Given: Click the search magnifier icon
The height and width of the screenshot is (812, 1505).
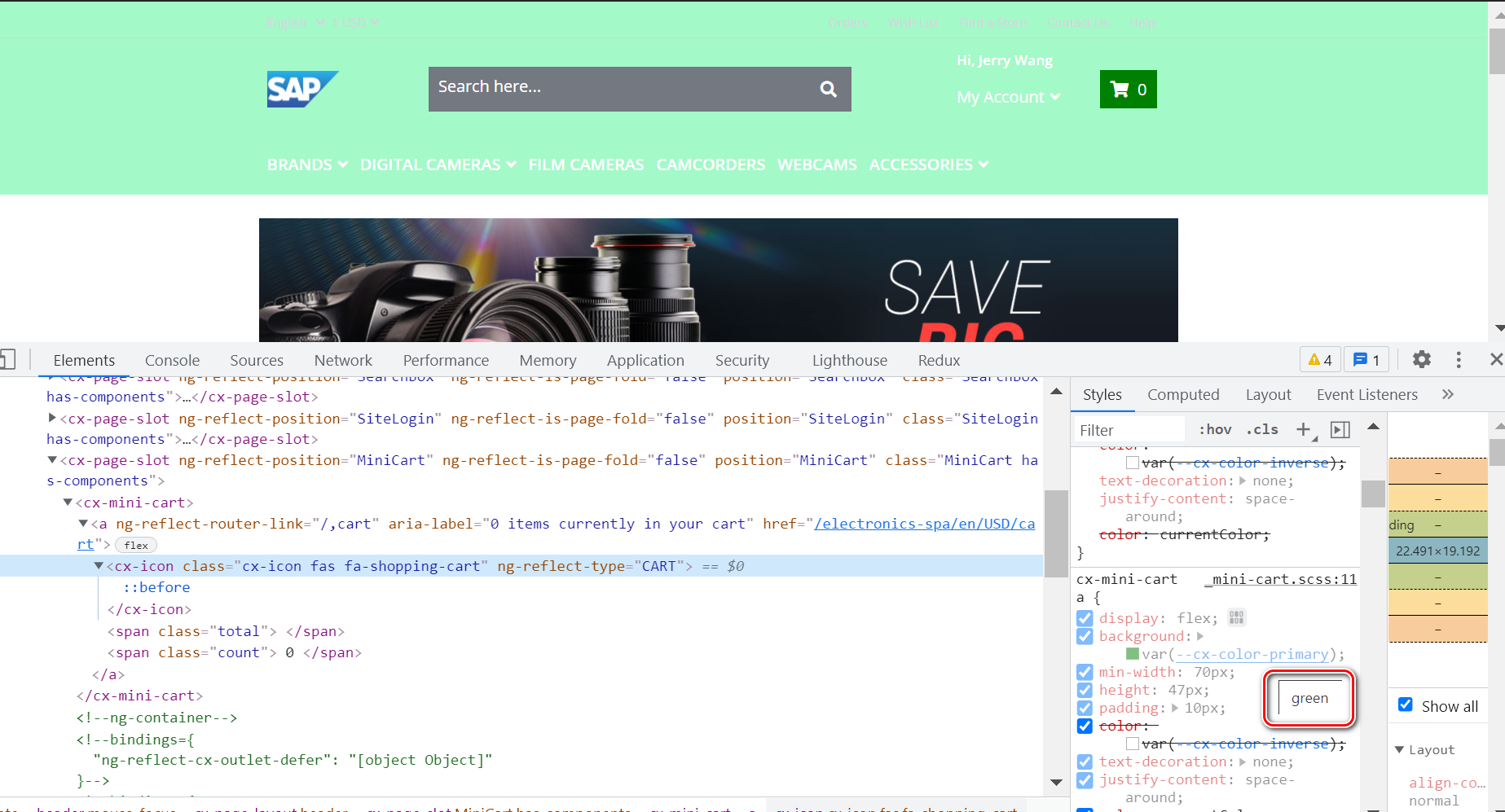Looking at the screenshot, I should click(828, 89).
